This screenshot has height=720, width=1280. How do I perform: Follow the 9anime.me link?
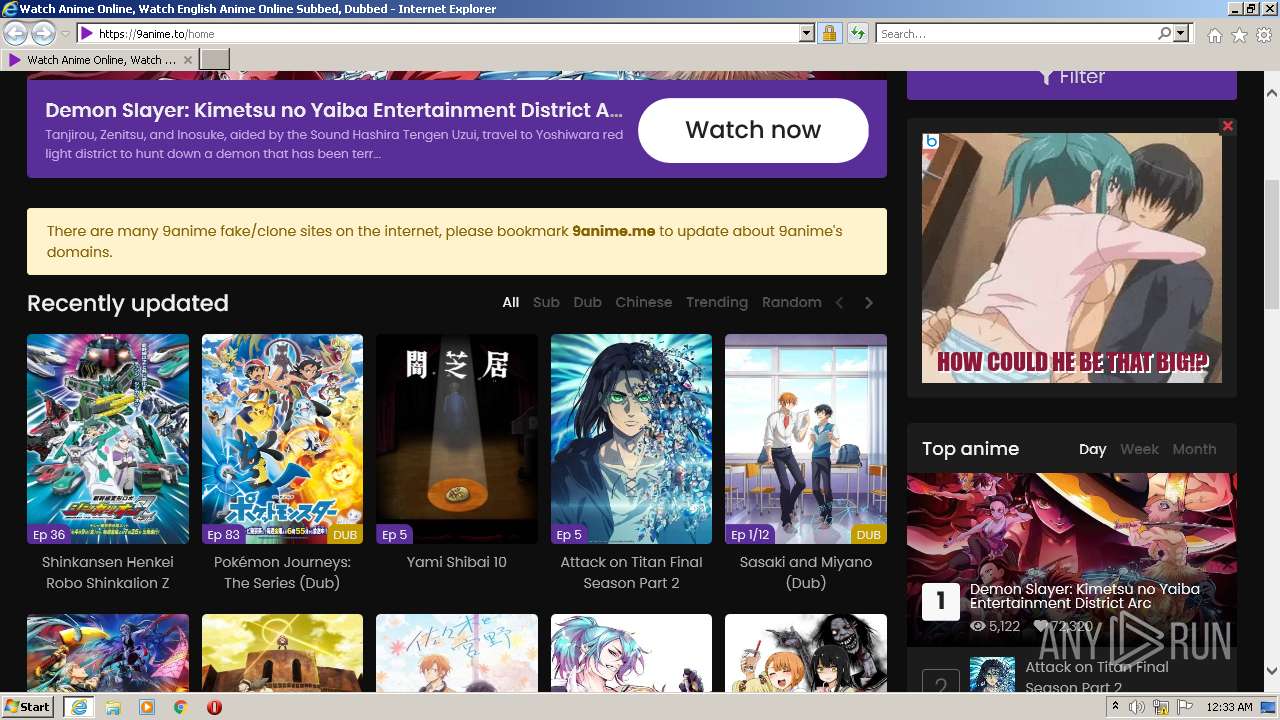pyautogui.click(x=613, y=231)
